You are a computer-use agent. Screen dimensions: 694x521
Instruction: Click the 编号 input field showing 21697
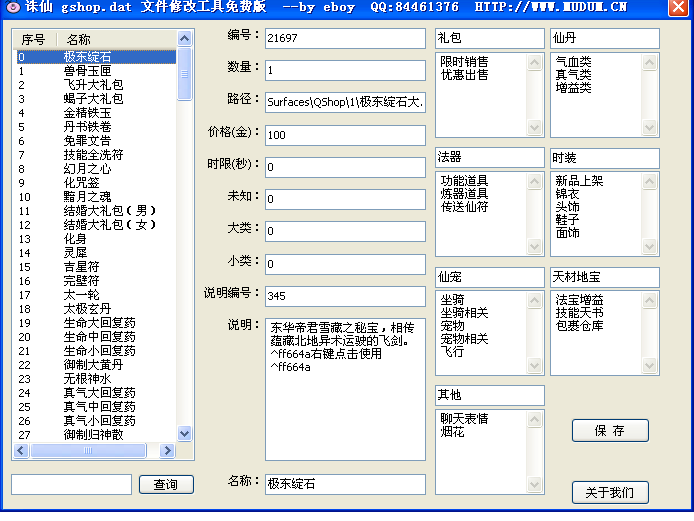(x=344, y=38)
